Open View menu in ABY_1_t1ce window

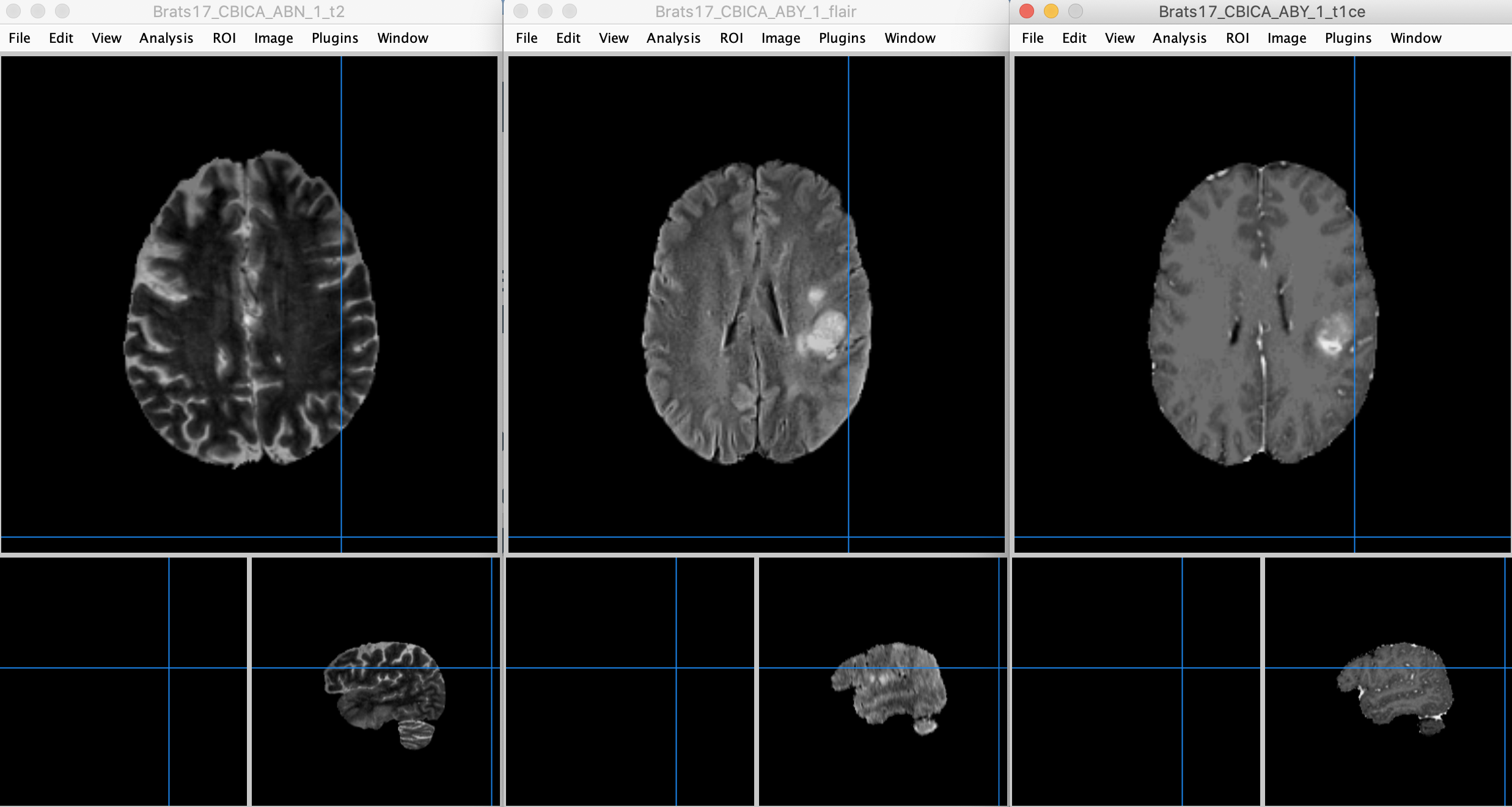1119,38
